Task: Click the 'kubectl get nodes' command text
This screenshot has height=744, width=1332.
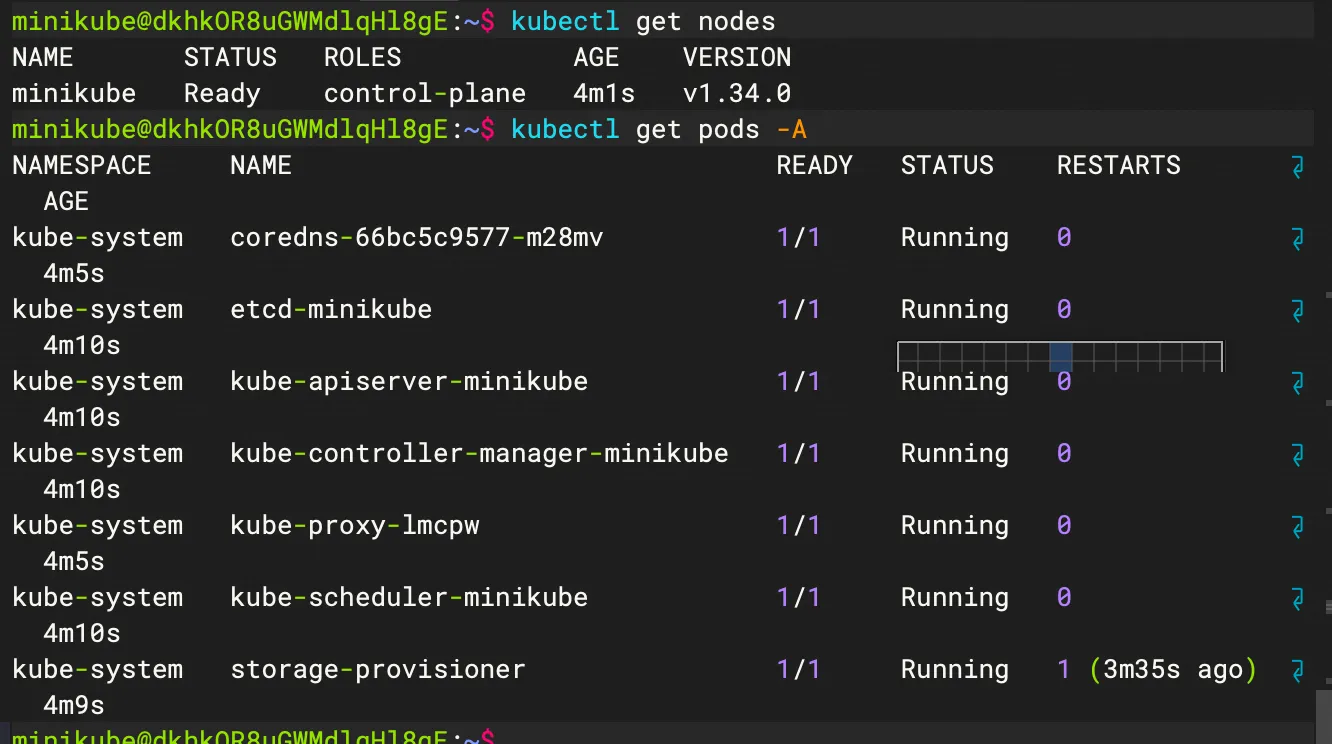Action: coord(643,21)
